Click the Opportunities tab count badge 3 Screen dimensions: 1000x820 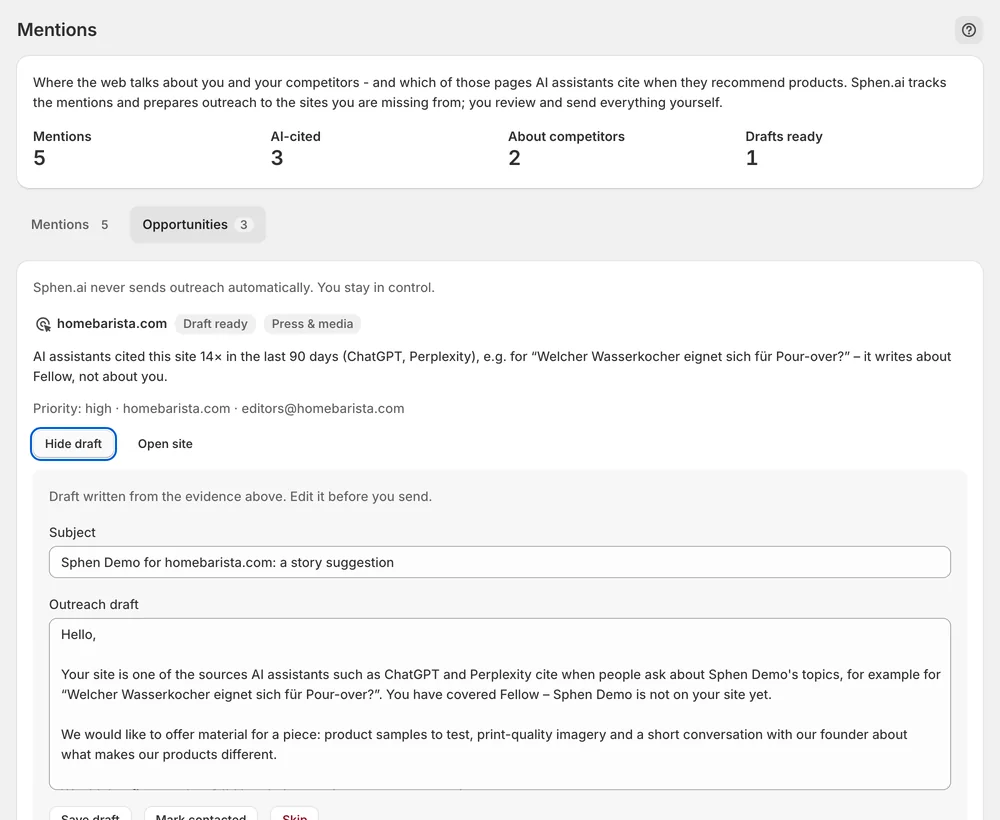click(243, 224)
